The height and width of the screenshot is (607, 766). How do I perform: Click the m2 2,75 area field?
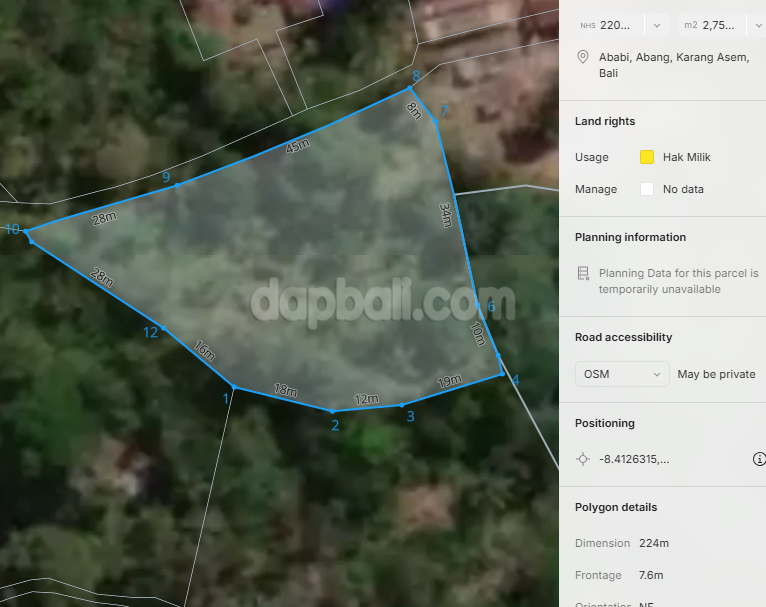pos(714,25)
